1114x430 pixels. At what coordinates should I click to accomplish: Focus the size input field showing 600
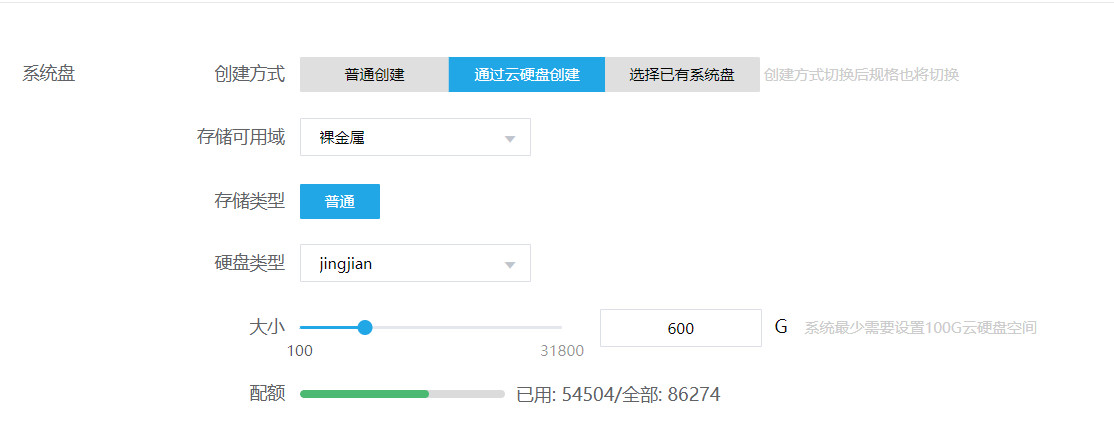(680, 328)
